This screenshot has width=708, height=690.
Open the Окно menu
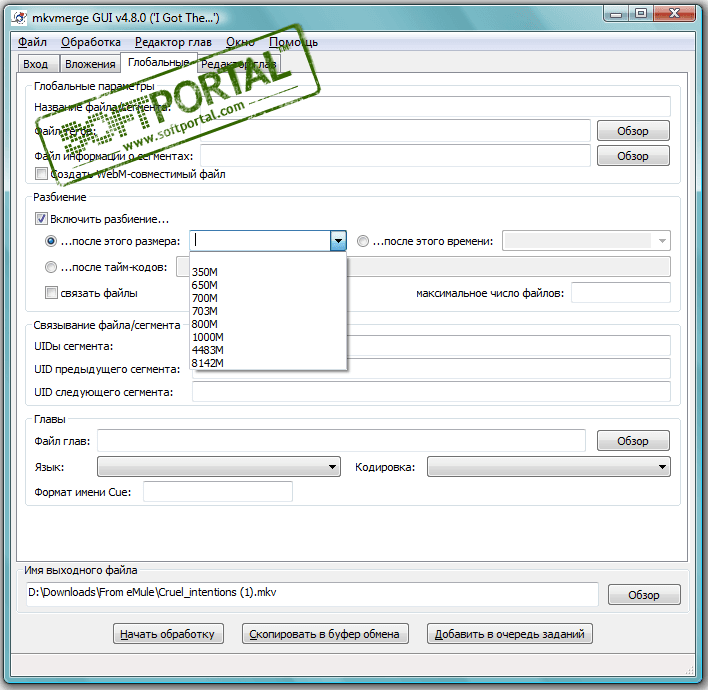(240, 42)
